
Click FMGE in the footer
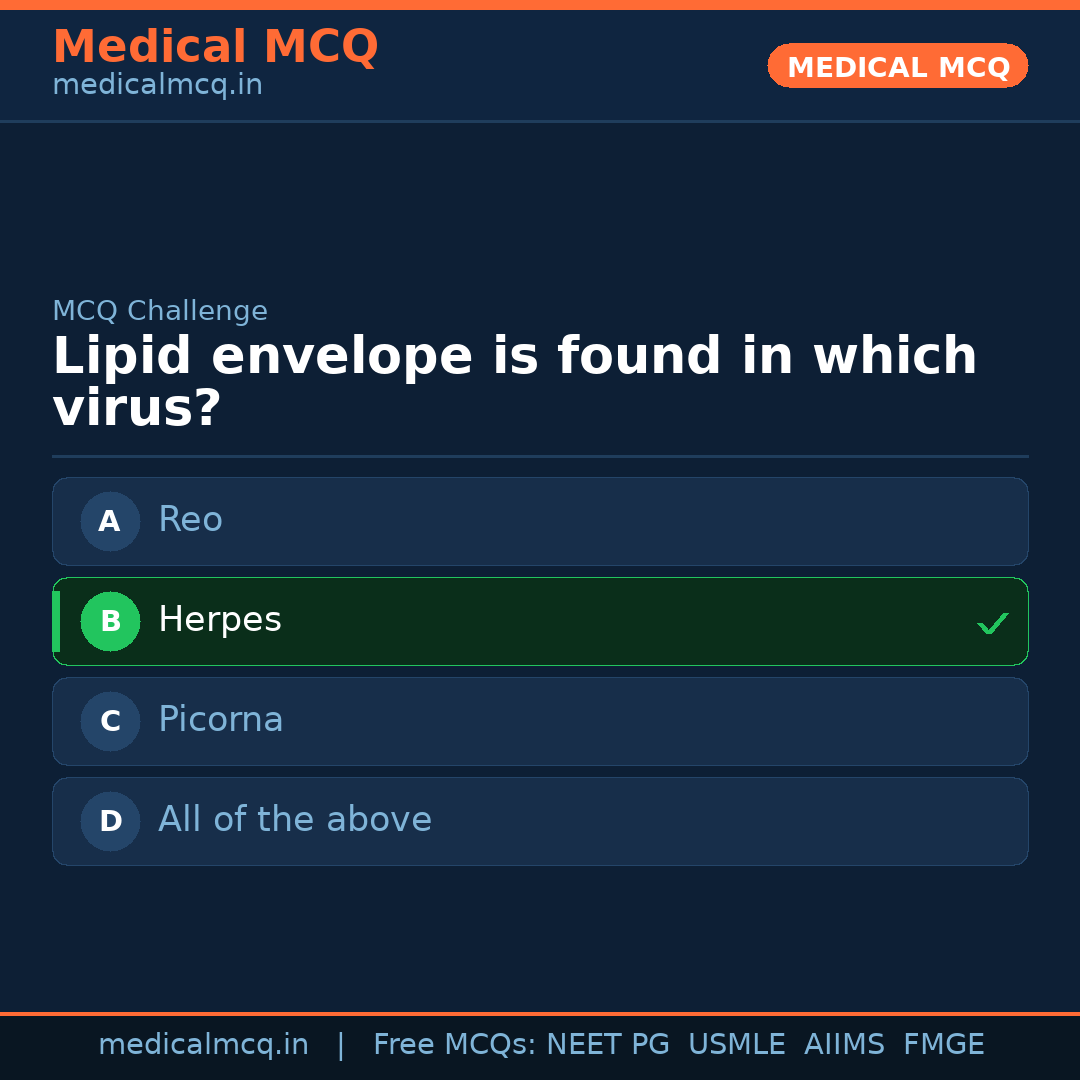(944, 1045)
